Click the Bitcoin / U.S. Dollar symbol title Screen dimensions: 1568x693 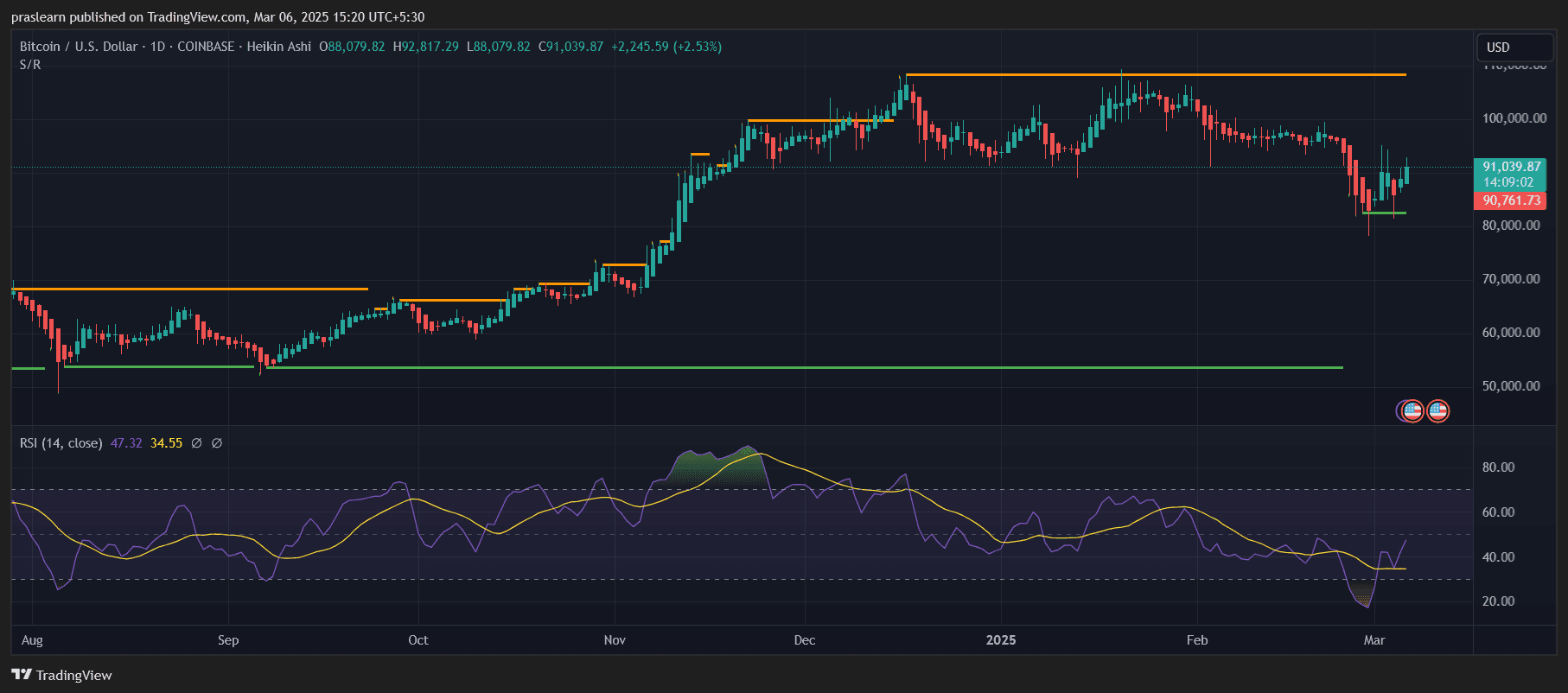(79, 47)
